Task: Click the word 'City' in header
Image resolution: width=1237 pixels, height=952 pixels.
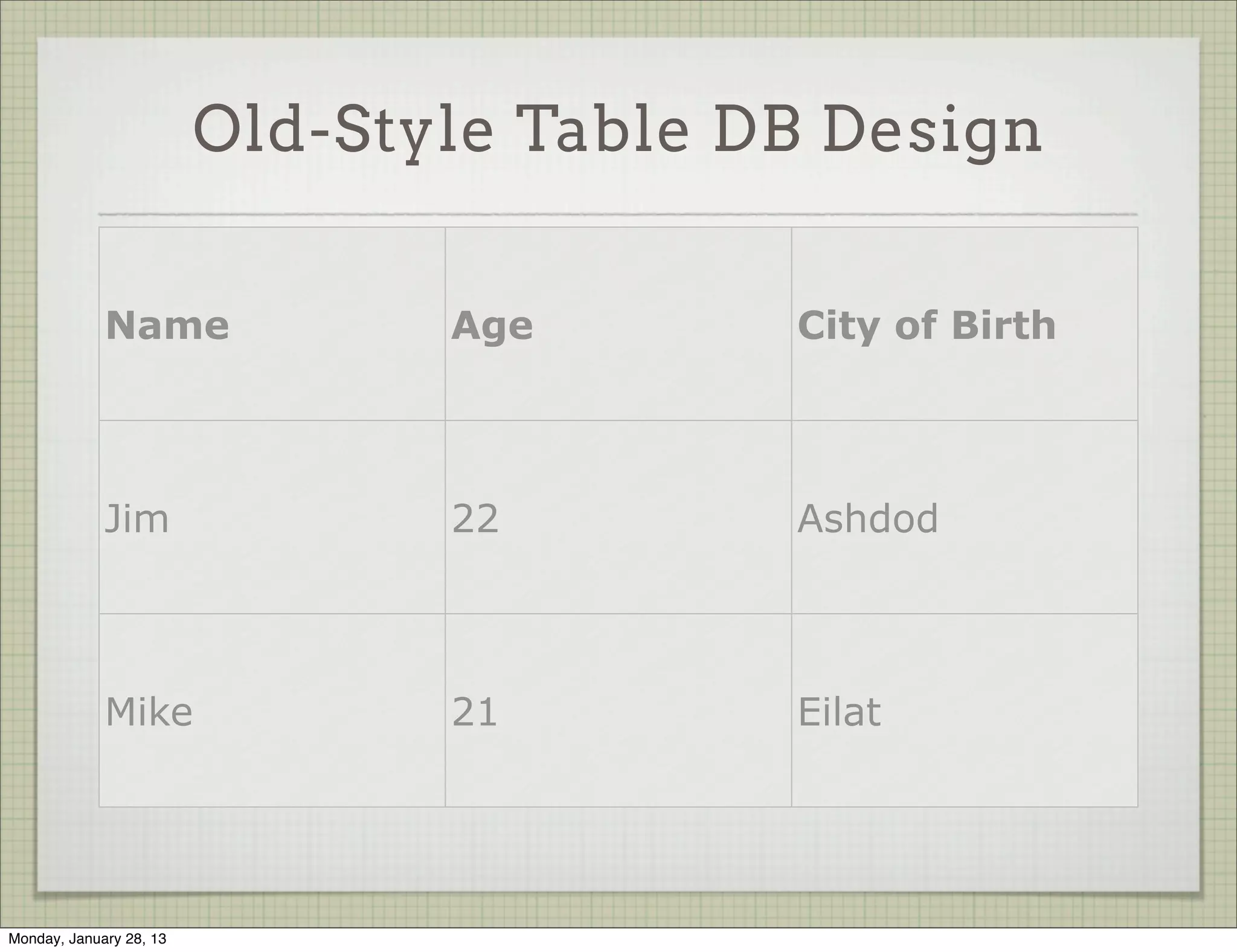Action: (840, 325)
